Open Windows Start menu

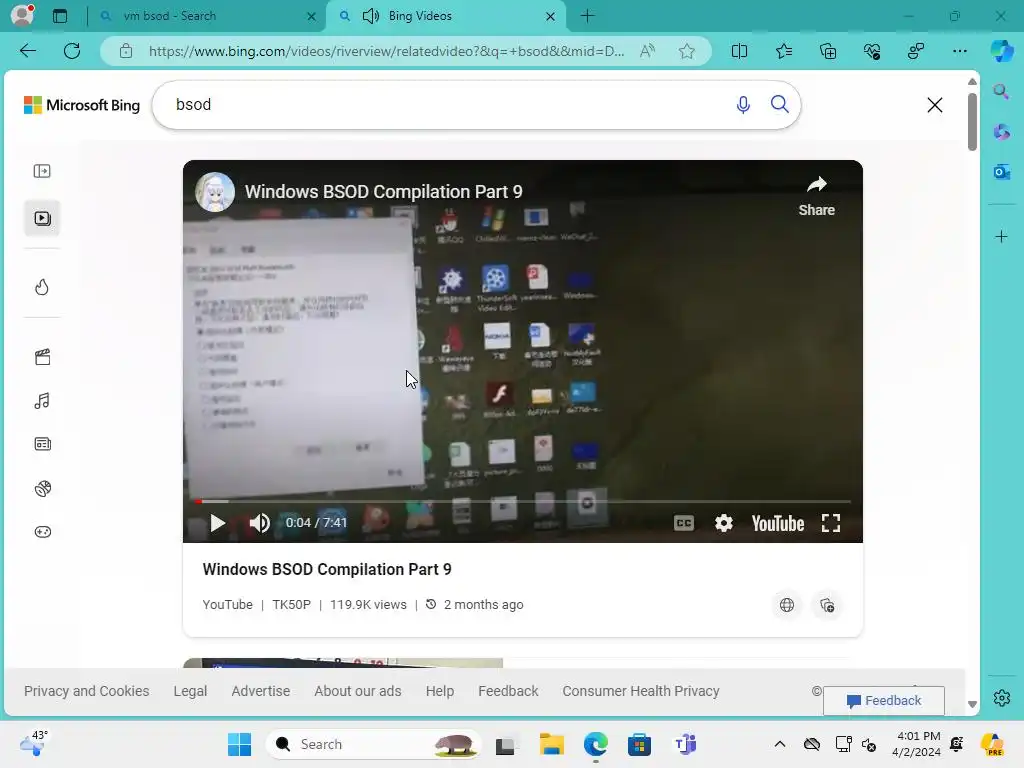coord(239,744)
